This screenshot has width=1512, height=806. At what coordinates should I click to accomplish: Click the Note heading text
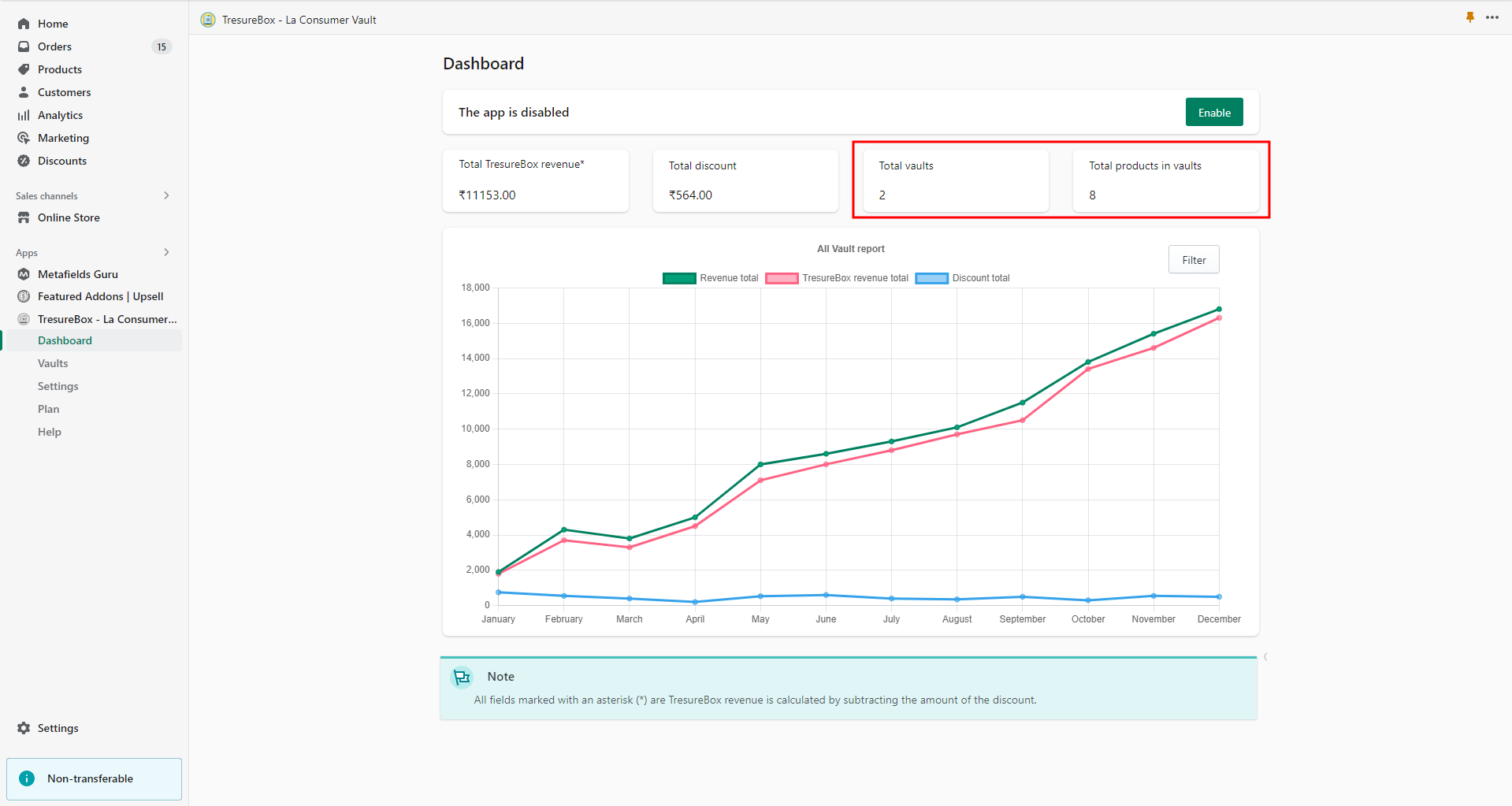500,677
